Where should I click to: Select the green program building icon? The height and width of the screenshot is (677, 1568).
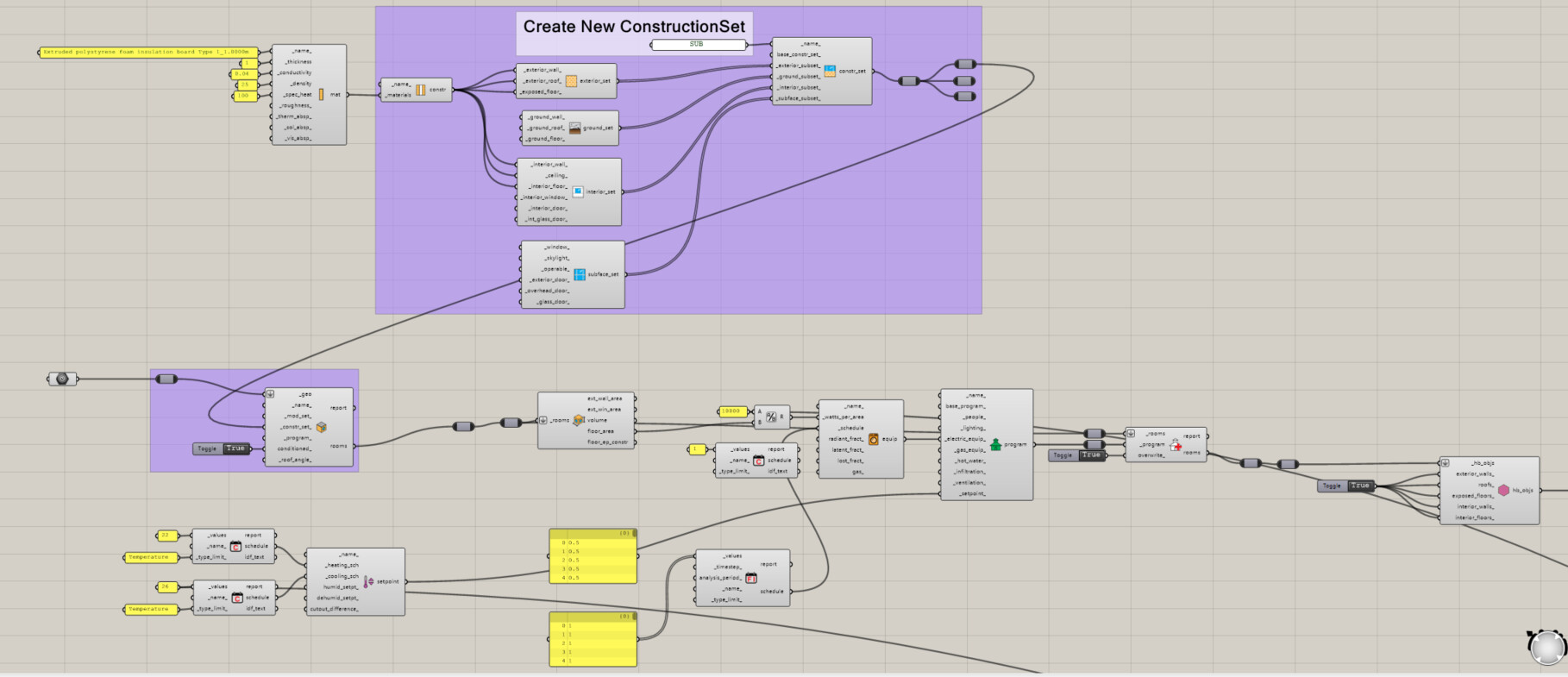point(995,445)
